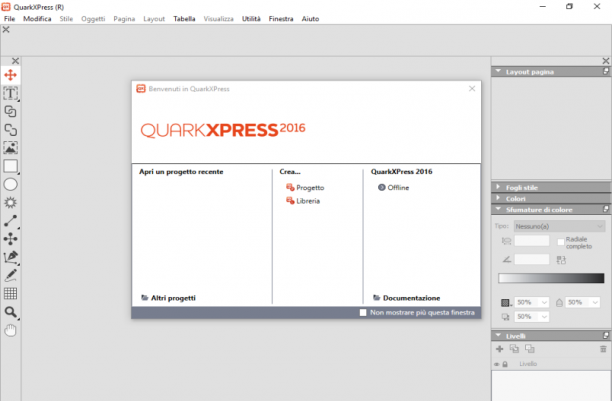The image size is (612, 401).
Task: Close the measurements bar at top
Action: pos(6,29)
